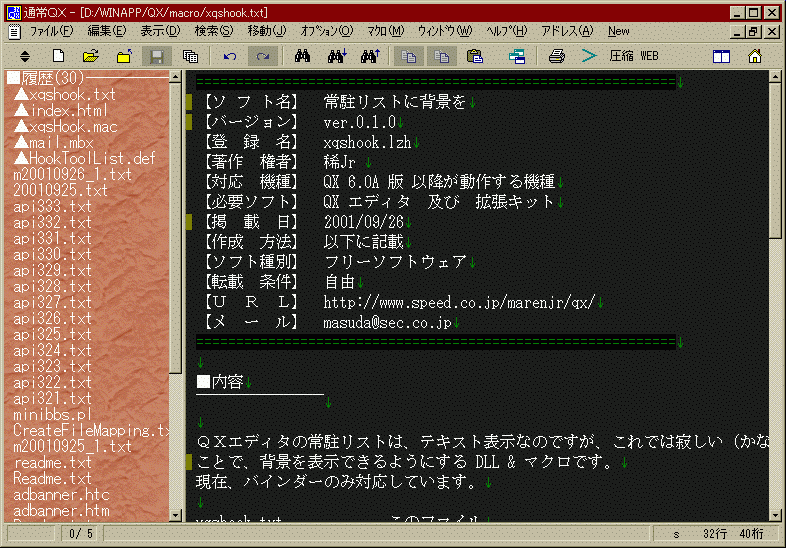Print the document with the printer icon
This screenshot has height=548, width=786.
(556, 56)
